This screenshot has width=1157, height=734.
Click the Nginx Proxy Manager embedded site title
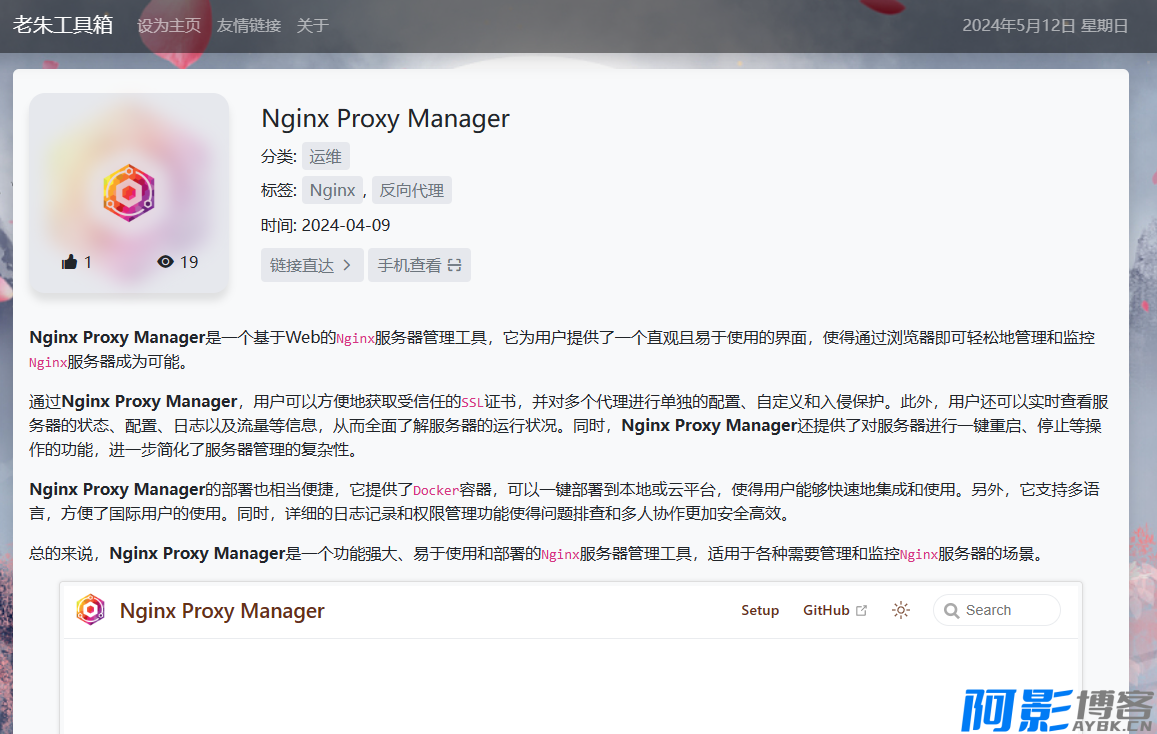(222, 611)
